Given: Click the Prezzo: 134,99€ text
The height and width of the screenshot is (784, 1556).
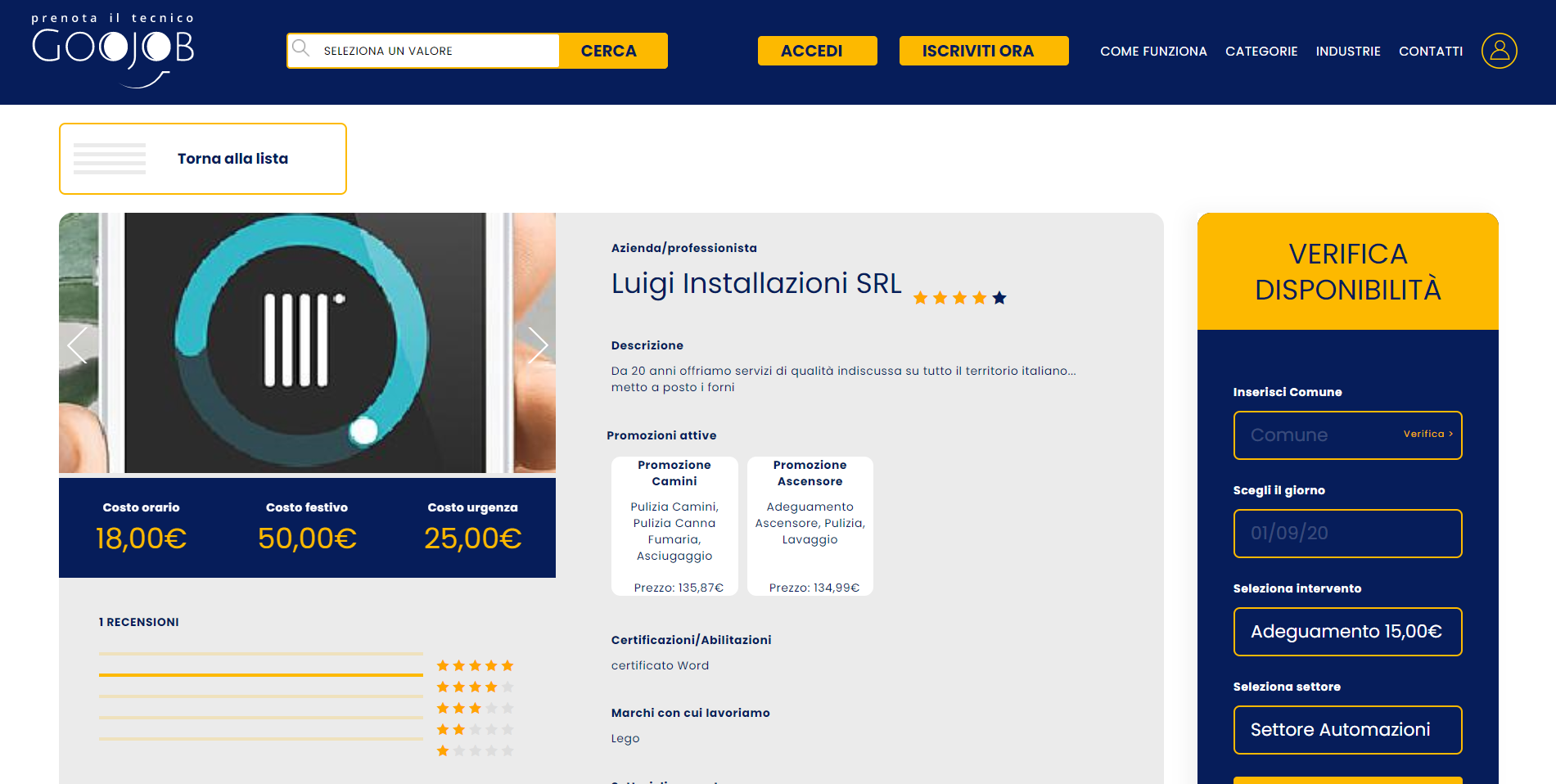Looking at the screenshot, I should coord(814,588).
